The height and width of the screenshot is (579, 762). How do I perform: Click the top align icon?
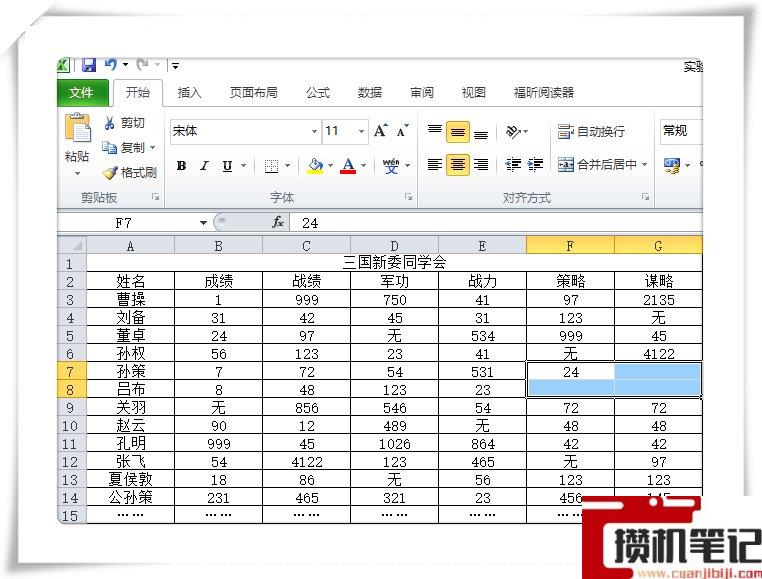coord(434,130)
